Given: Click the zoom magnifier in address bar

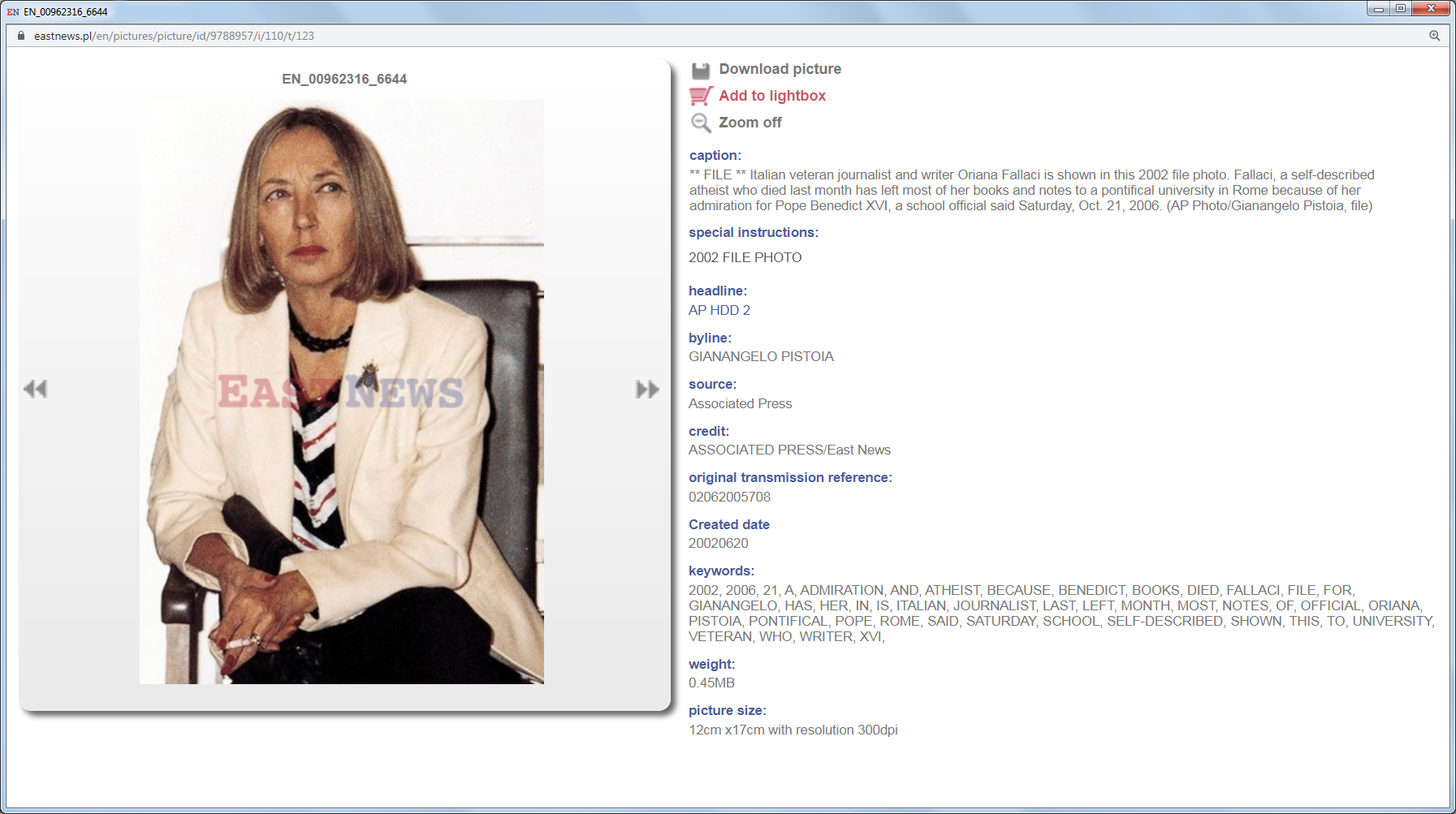Looking at the screenshot, I should tap(1435, 36).
